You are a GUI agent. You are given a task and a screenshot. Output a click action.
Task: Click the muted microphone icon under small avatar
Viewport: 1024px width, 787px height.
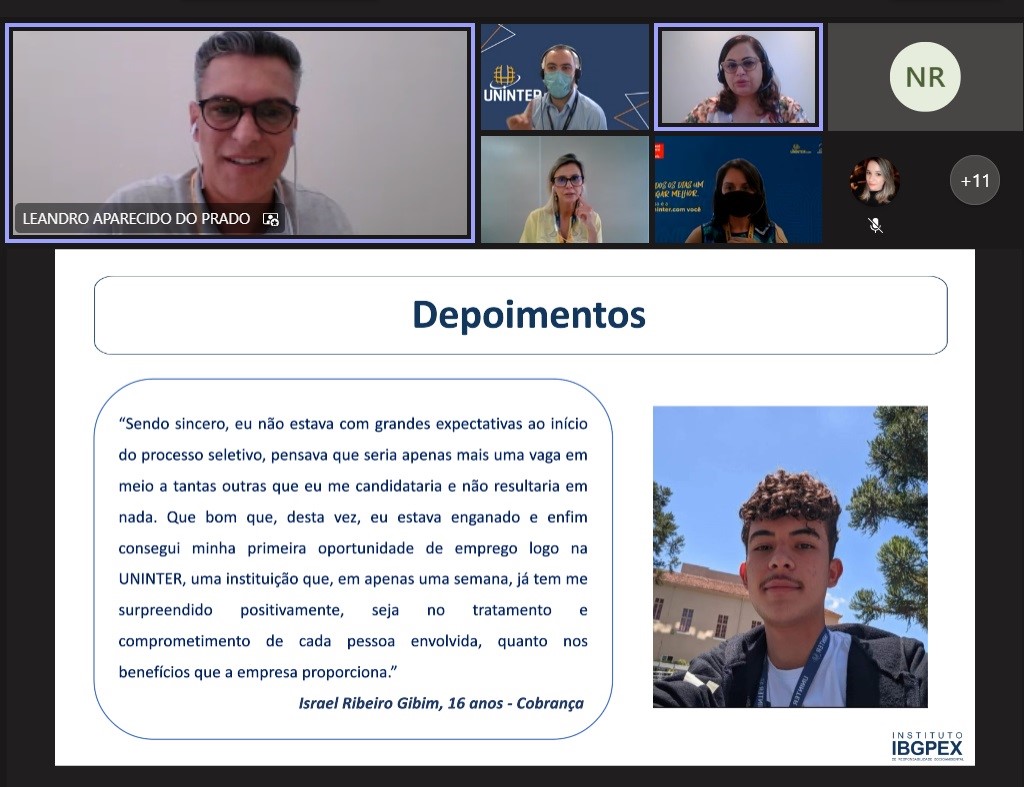[x=875, y=226]
